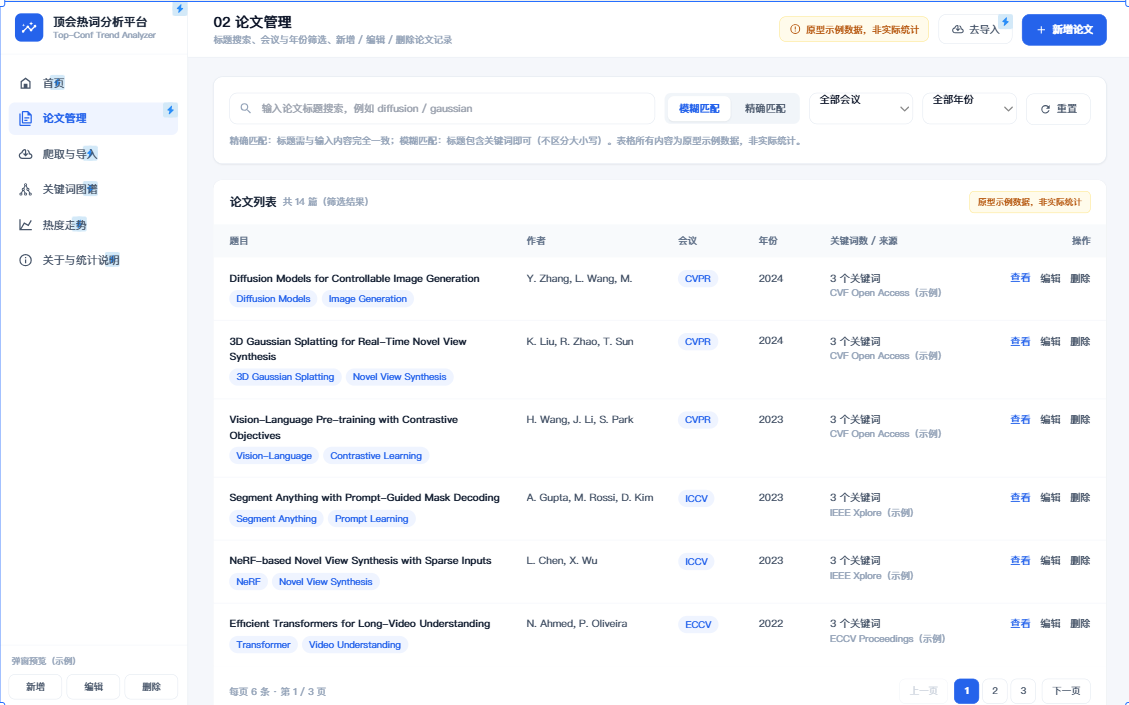
Task: Edit the NeRF-based Novel View Synthesis paper
Action: [x=1050, y=560]
